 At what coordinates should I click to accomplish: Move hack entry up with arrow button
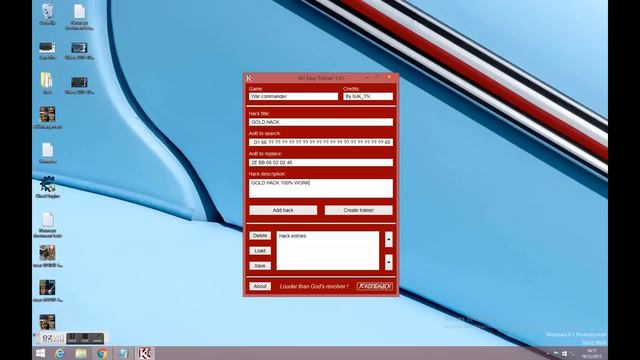tap(389, 239)
